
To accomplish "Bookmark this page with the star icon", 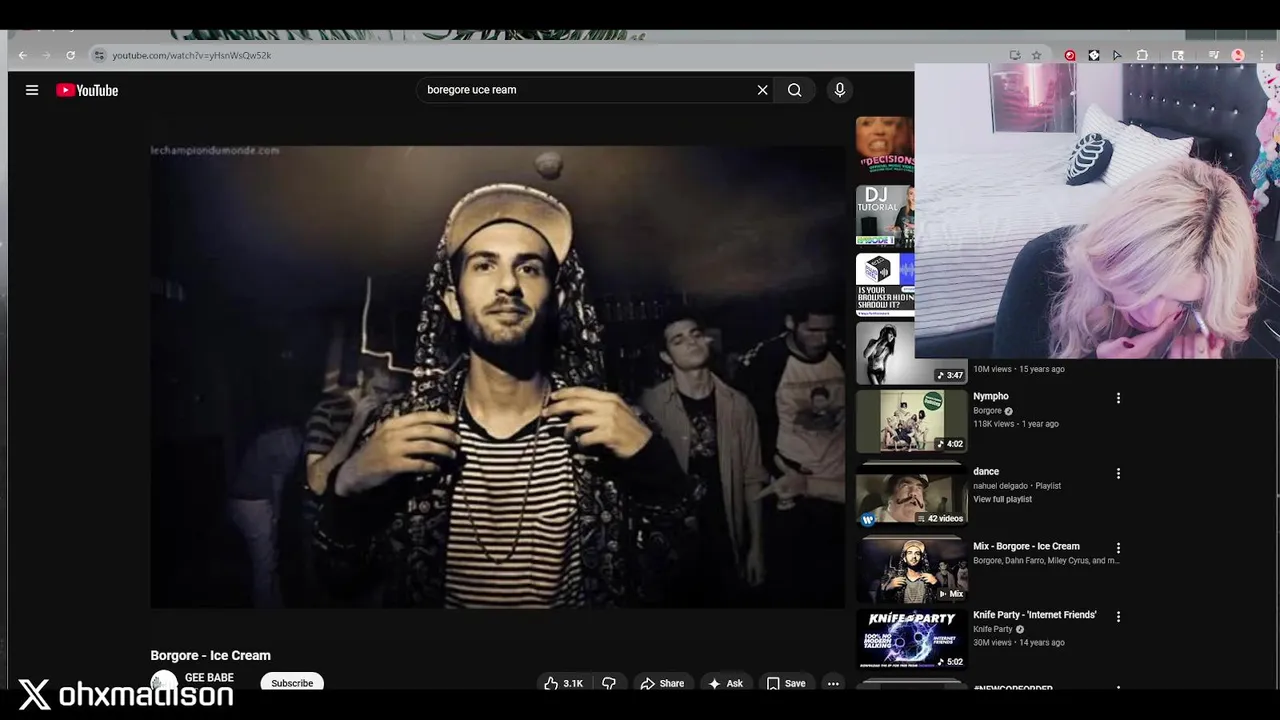I will coord(1037,55).
